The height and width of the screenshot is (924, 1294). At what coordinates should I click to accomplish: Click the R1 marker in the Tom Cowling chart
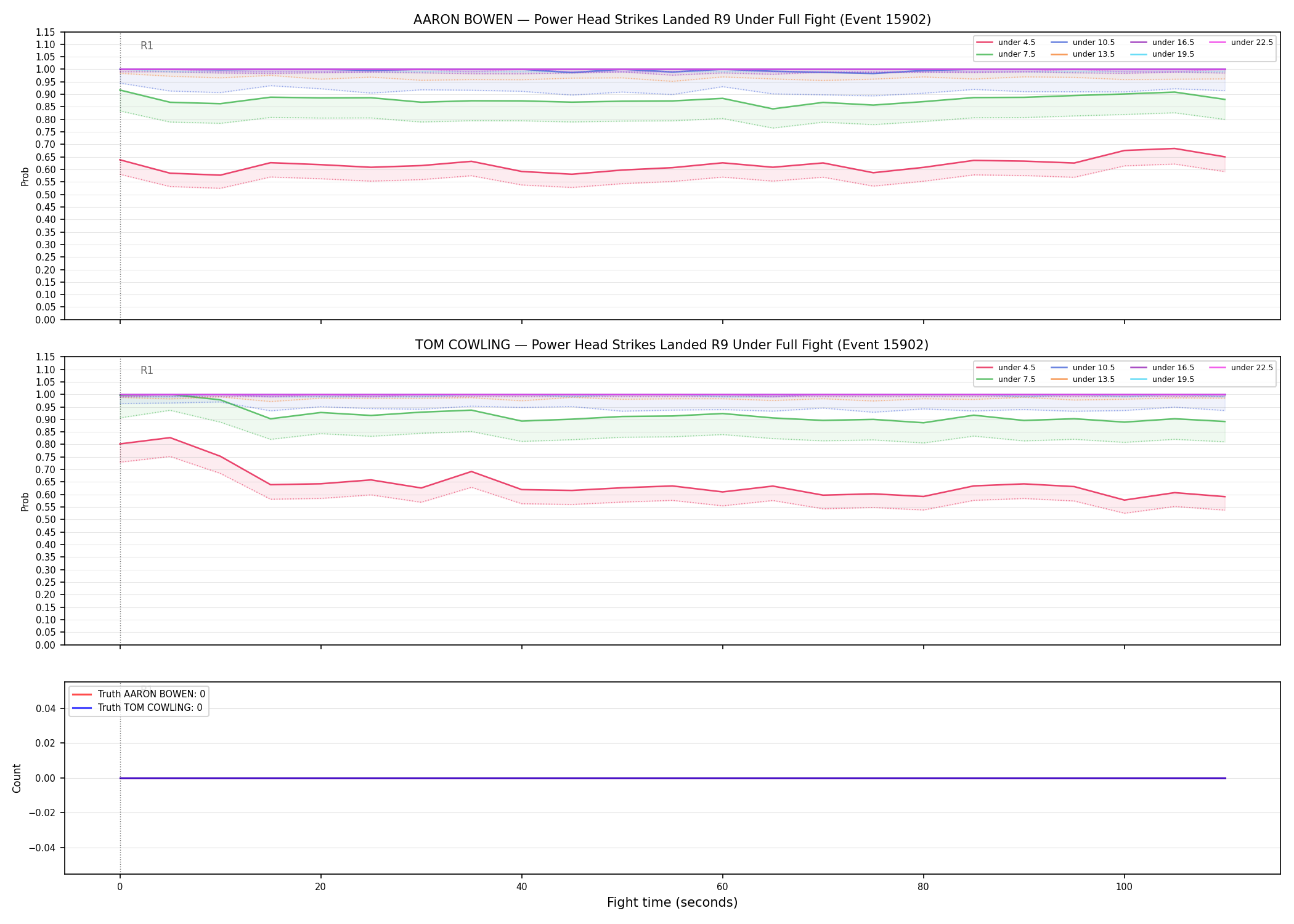click(x=147, y=370)
